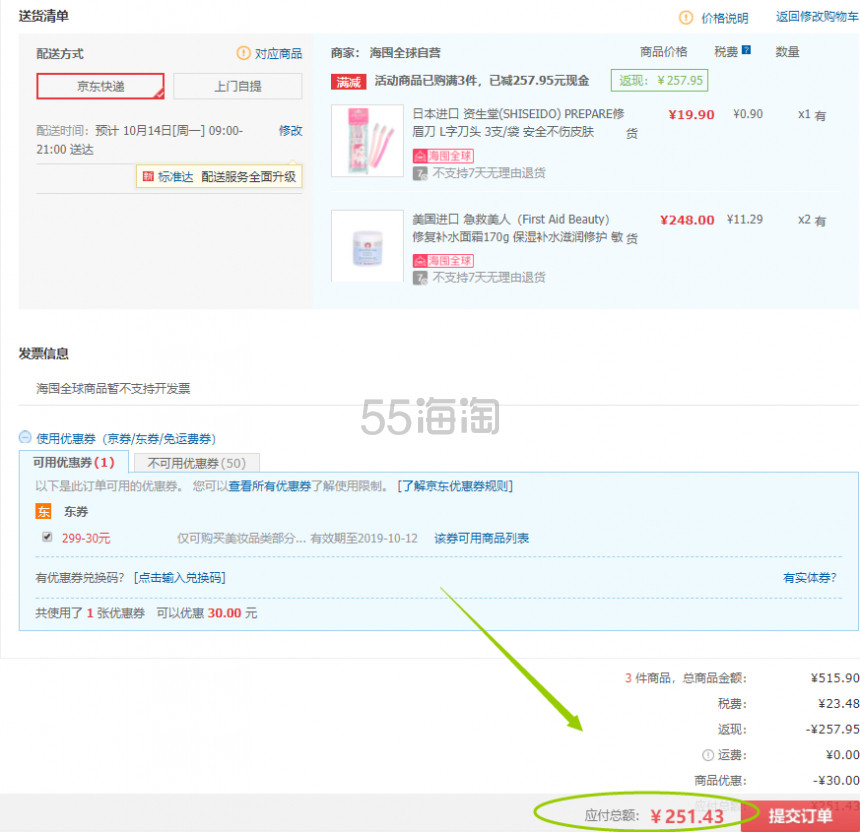Click the ¥248.00 product price

687,220
